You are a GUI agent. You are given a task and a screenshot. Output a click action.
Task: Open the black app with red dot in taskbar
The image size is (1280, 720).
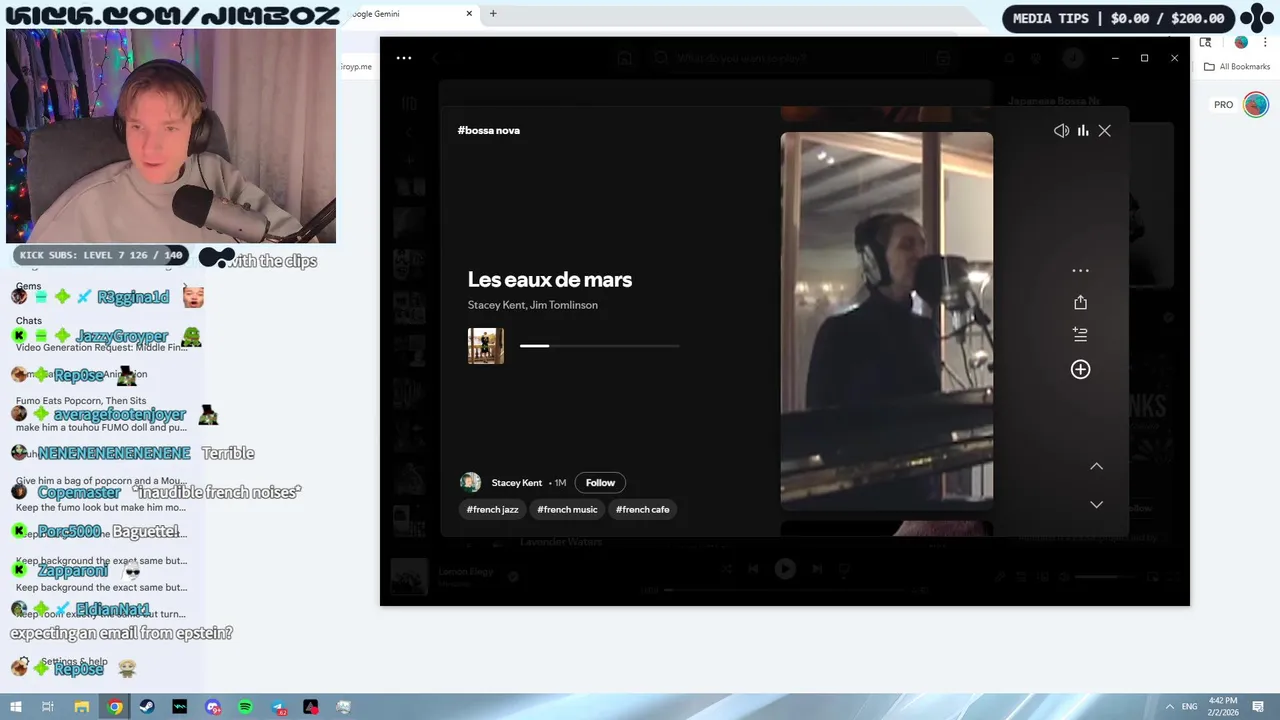click(x=311, y=707)
